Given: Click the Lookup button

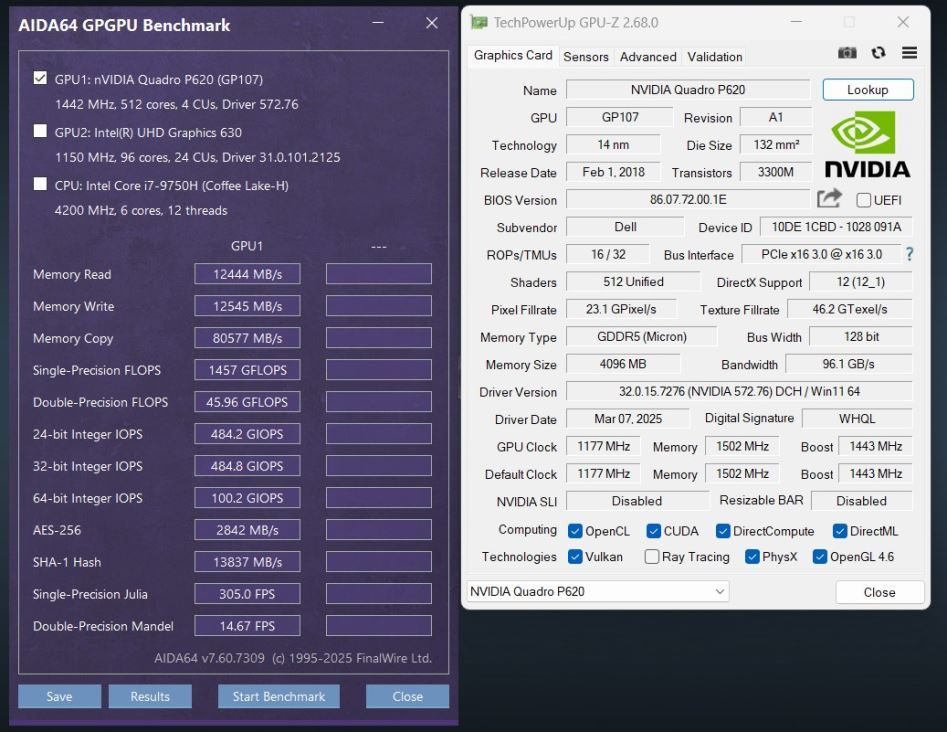Looking at the screenshot, I should pos(867,90).
